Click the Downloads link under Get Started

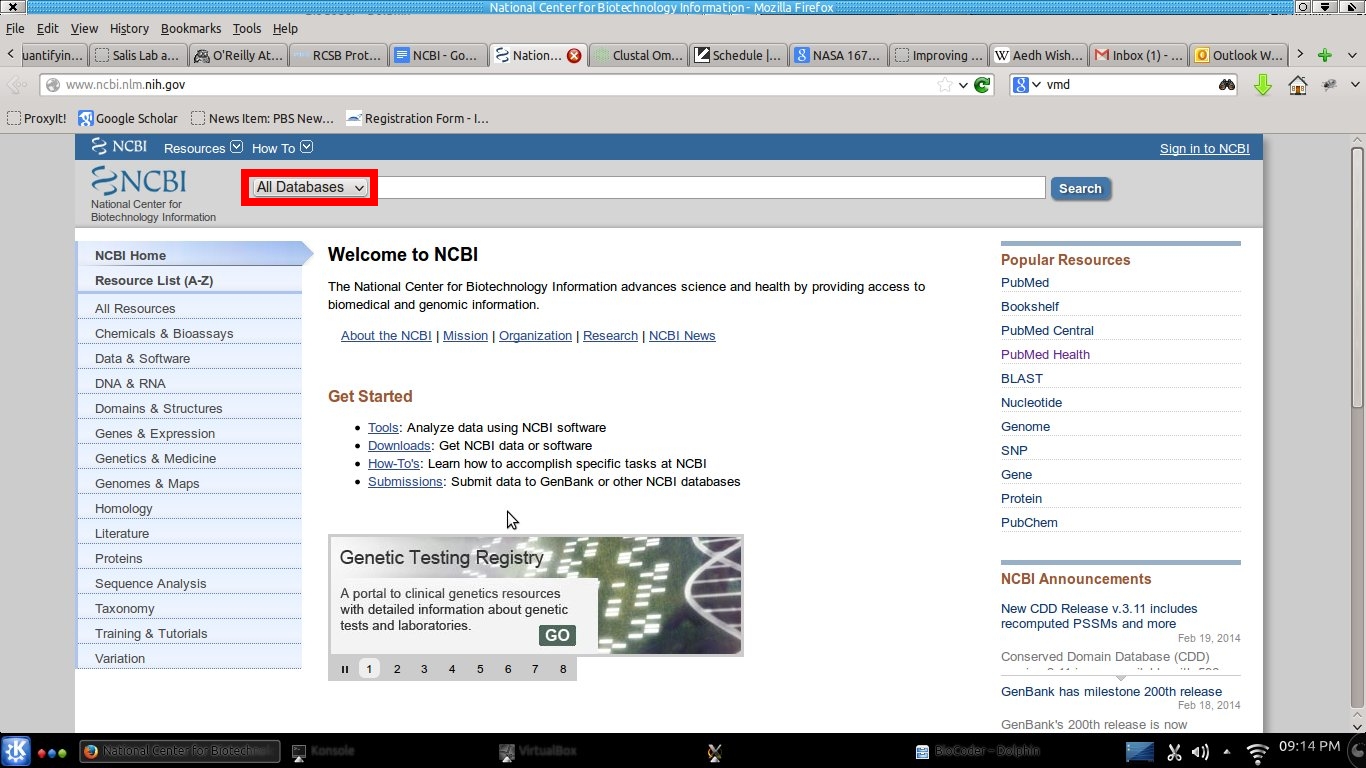coord(399,445)
